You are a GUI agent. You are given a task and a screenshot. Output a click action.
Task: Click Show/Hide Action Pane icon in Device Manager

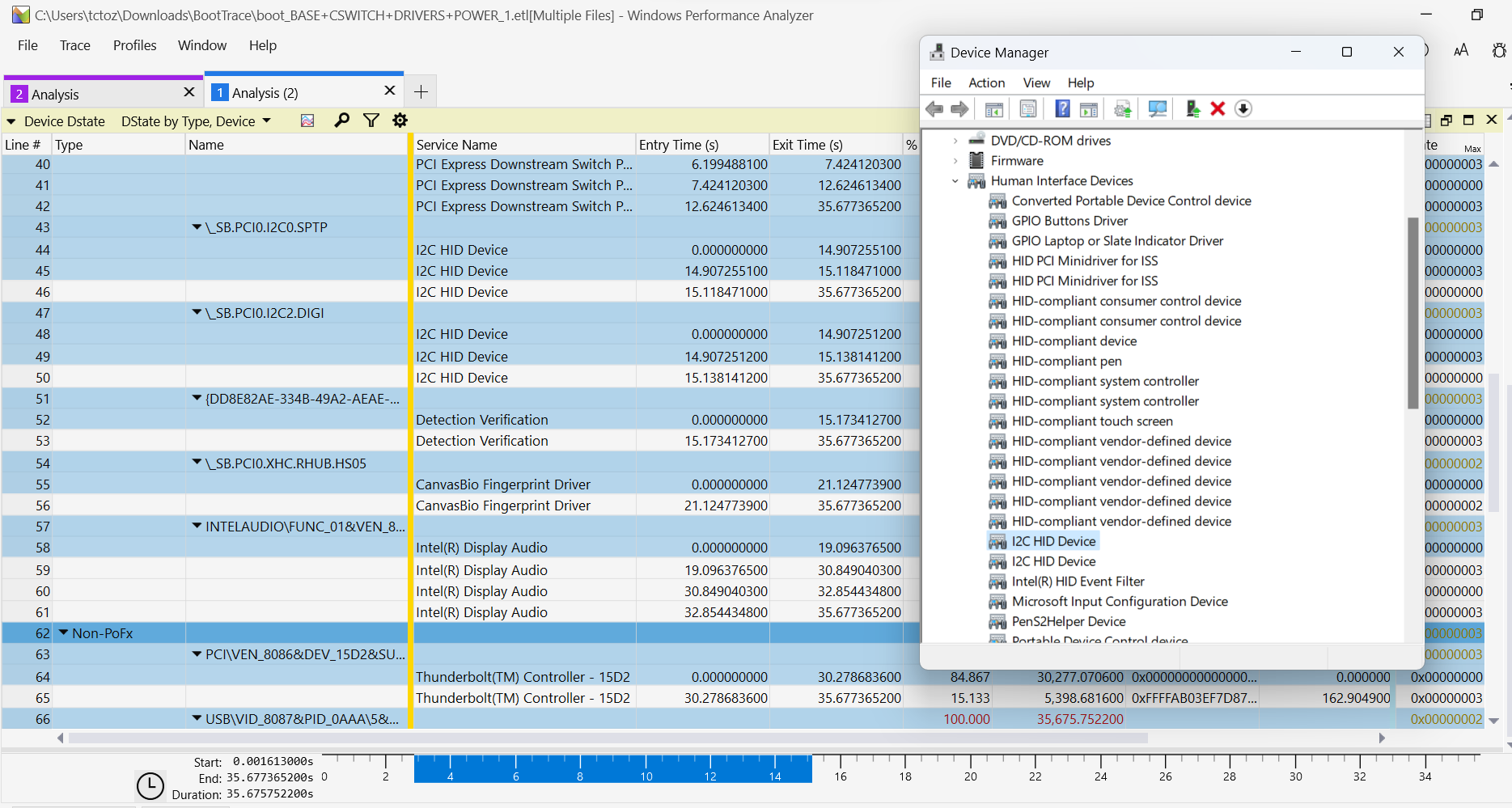pyautogui.click(x=1089, y=109)
